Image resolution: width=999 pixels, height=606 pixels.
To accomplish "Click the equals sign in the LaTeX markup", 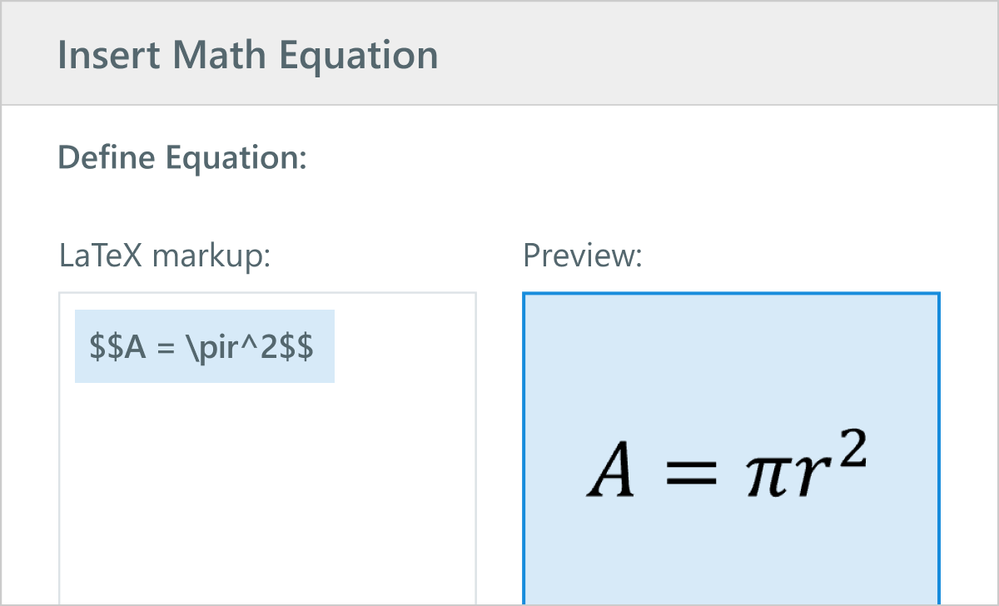I will [162, 347].
